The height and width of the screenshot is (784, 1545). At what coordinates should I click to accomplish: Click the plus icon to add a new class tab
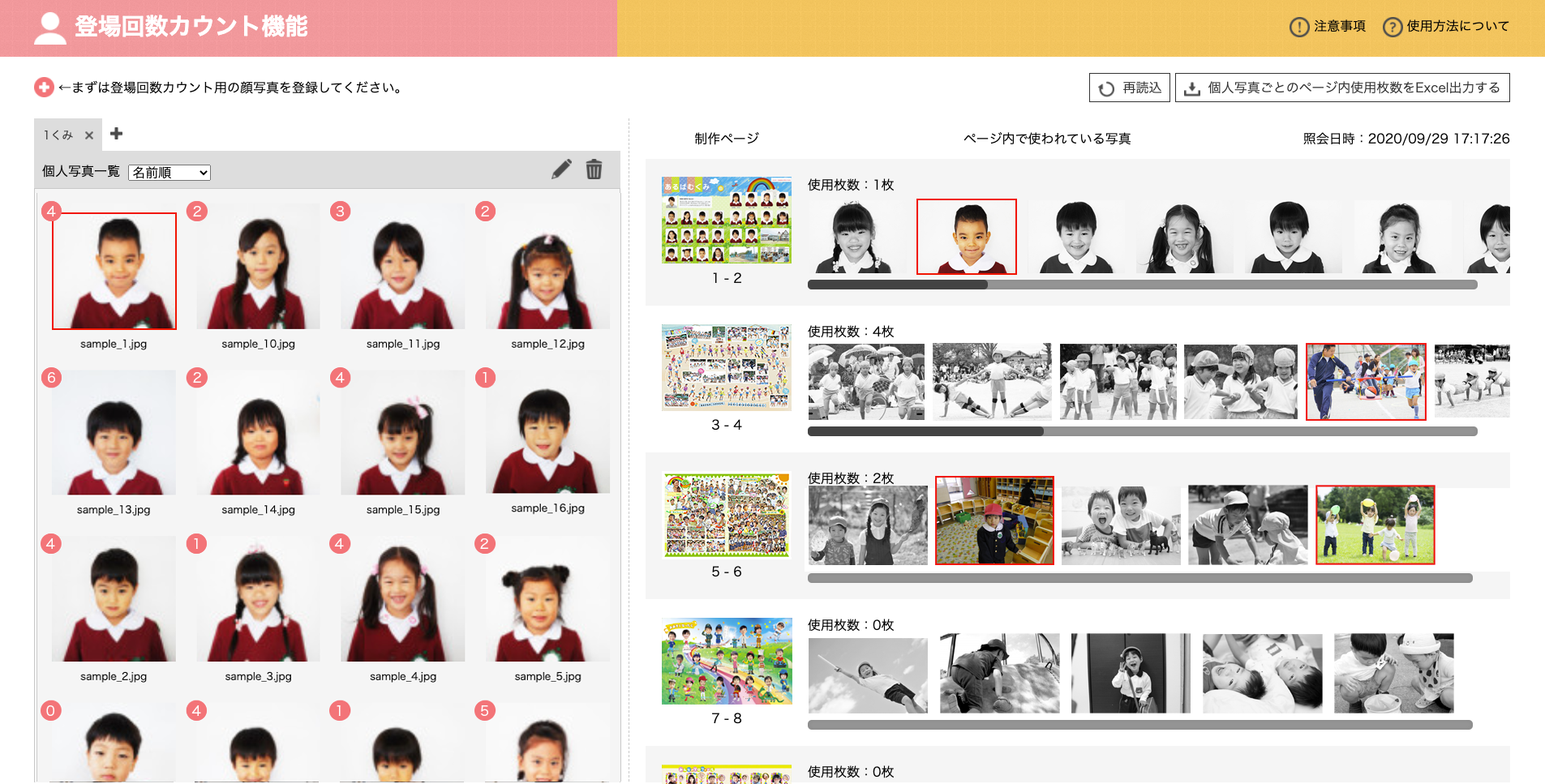point(117,133)
